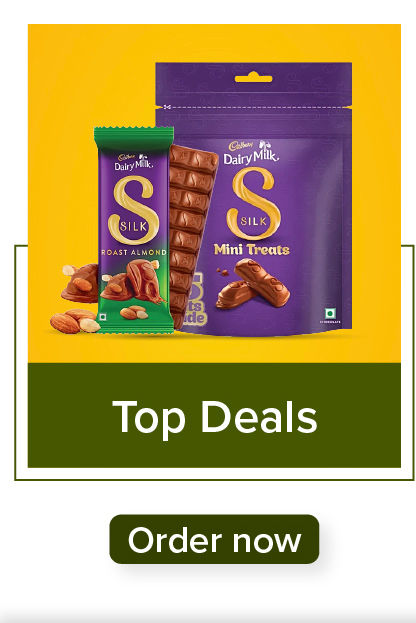Click the golden S Silk logo on pouch
The height and width of the screenshot is (623, 416).
tap(253, 204)
